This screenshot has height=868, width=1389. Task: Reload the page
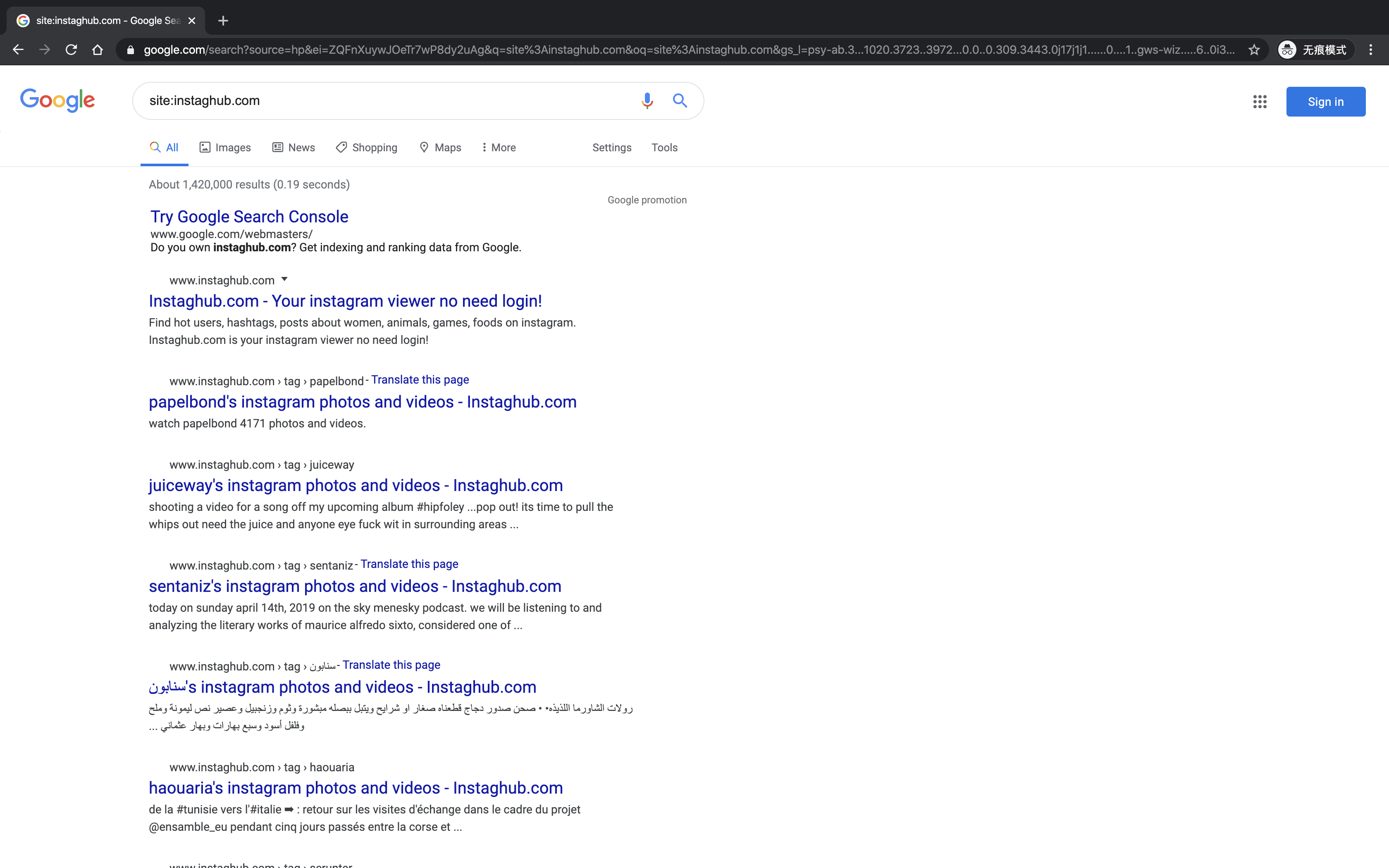pos(71,50)
